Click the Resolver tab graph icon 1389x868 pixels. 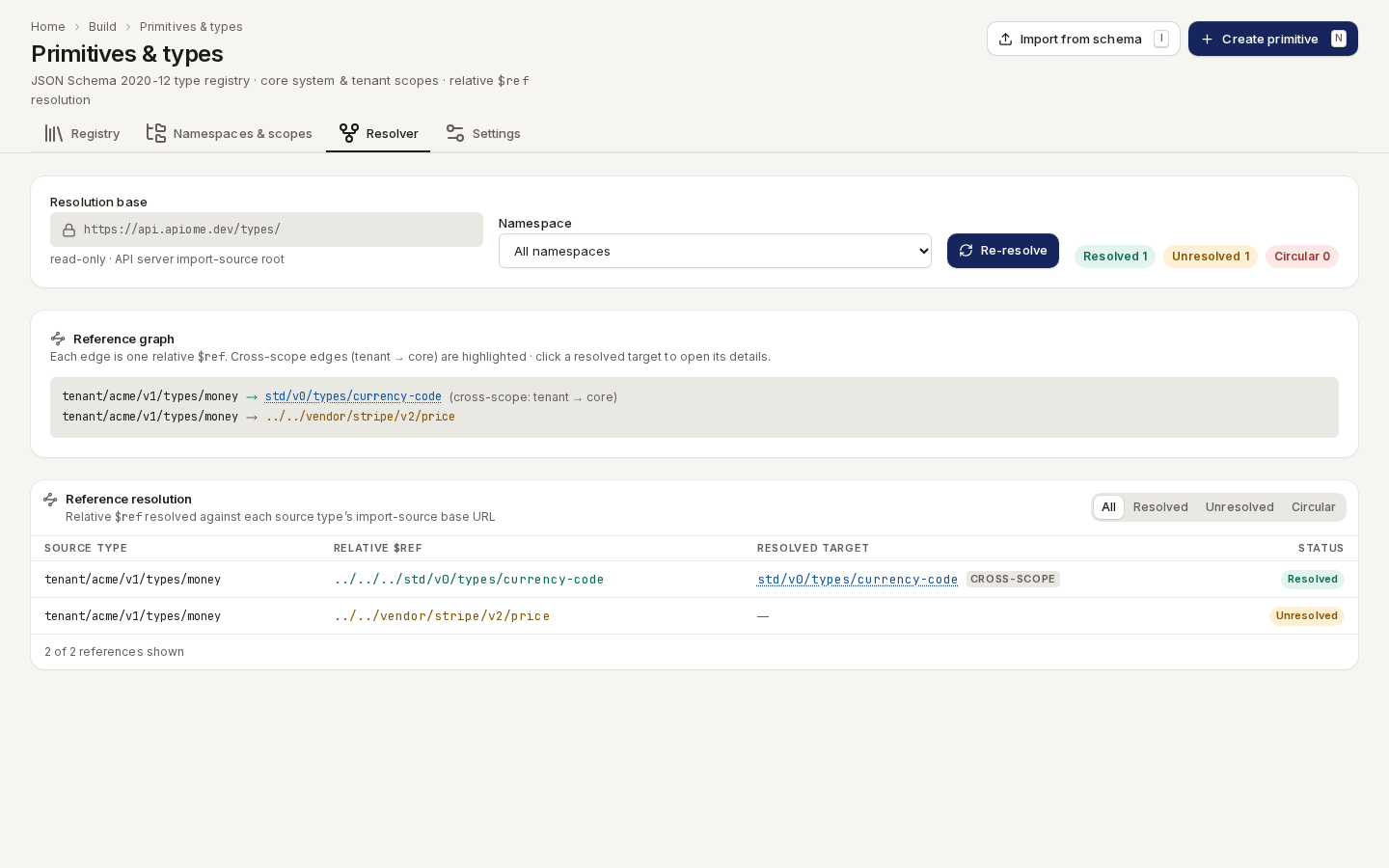(x=349, y=133)
